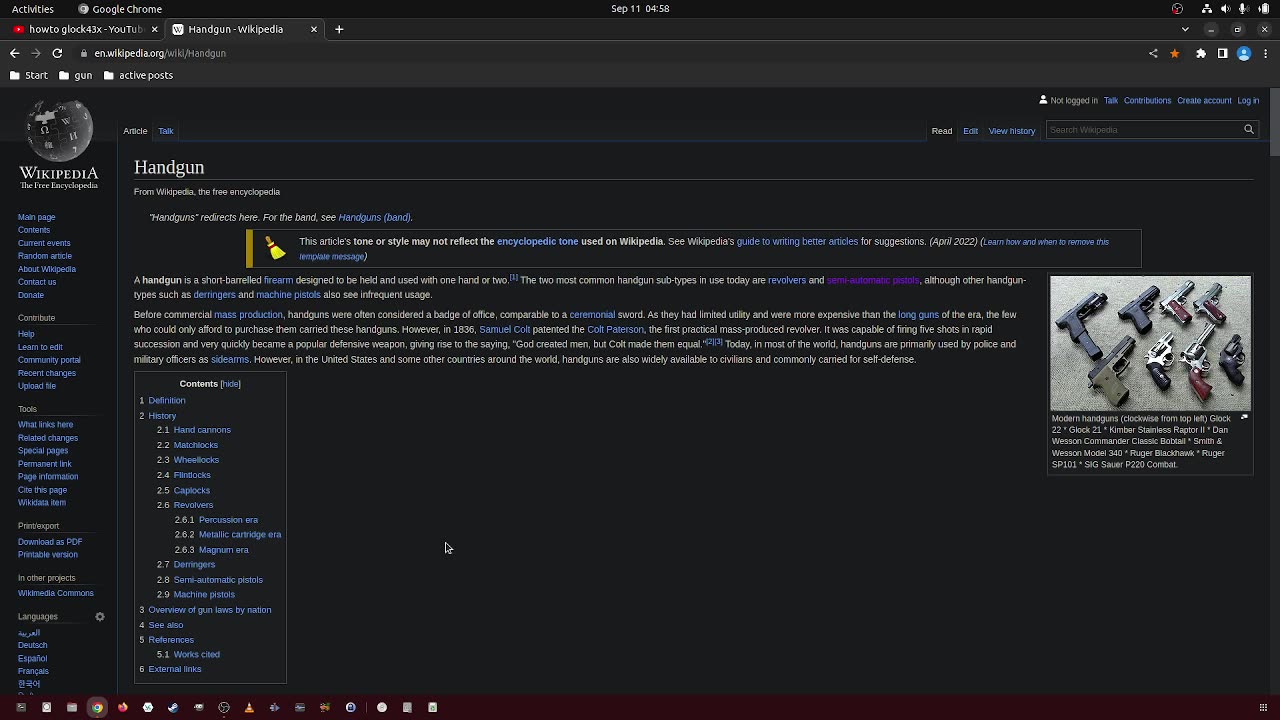This screenshot has width=1280, height=720.
Task: Open the Activities overview
Action: point(33,9)
